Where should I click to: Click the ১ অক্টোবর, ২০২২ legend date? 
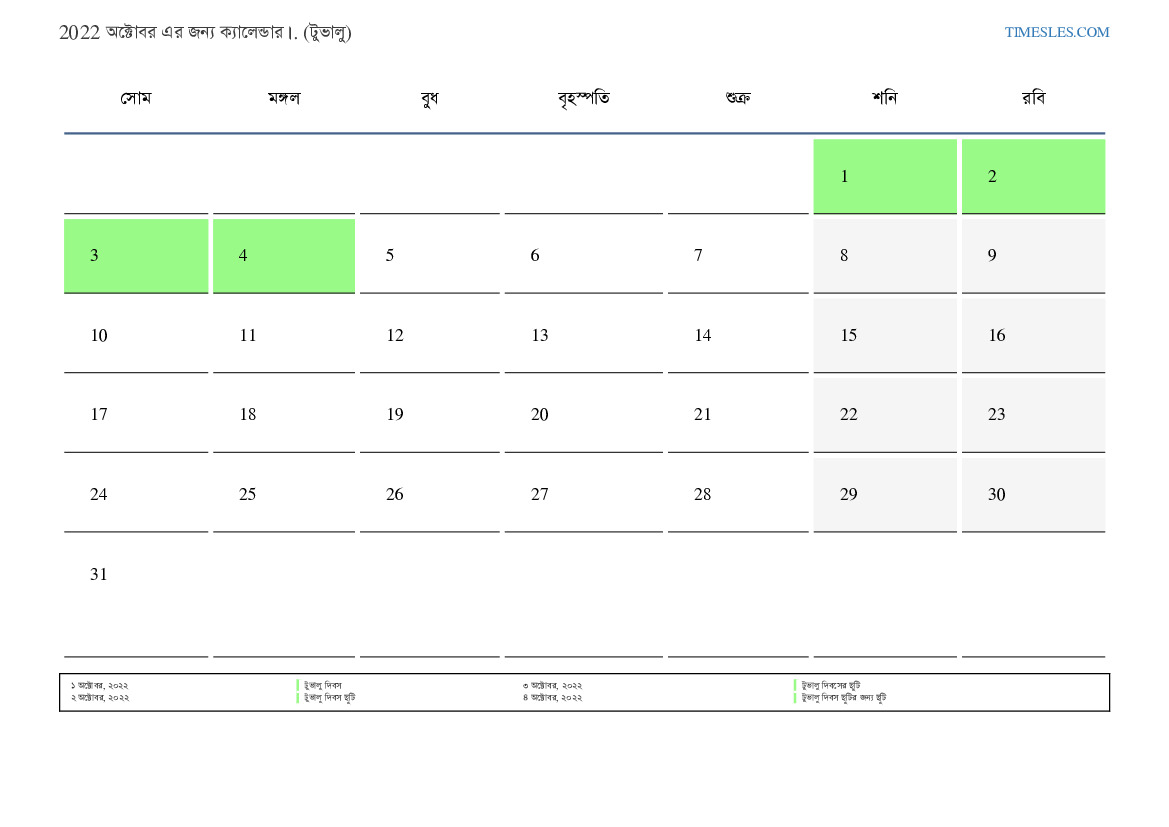(100, 686)
